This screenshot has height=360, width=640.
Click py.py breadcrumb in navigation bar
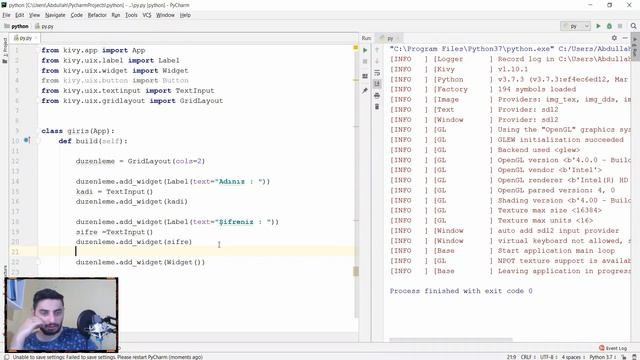coord(45,26)
